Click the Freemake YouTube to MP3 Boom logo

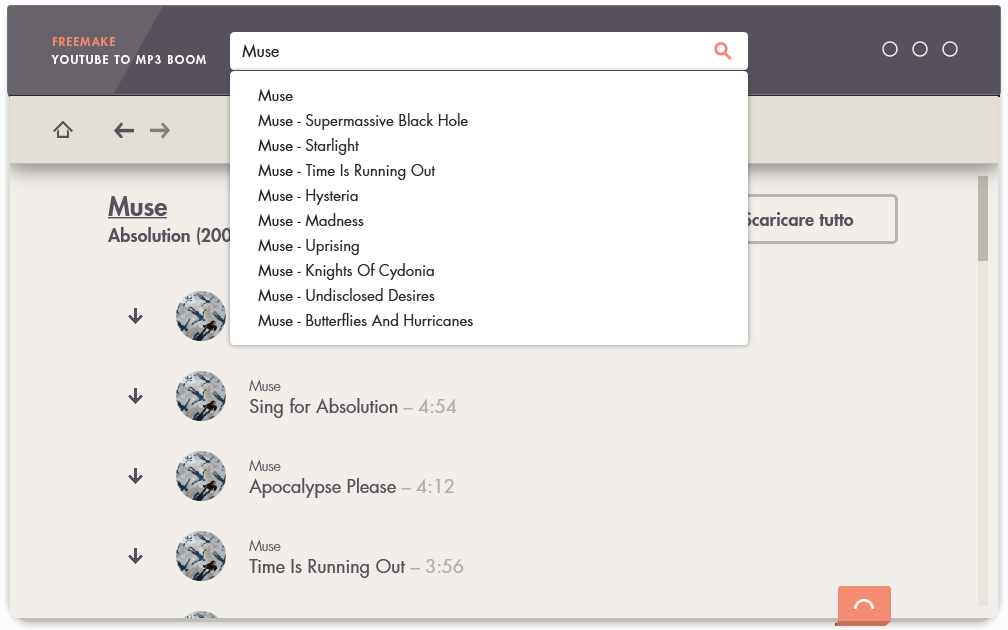pos(129,51)
